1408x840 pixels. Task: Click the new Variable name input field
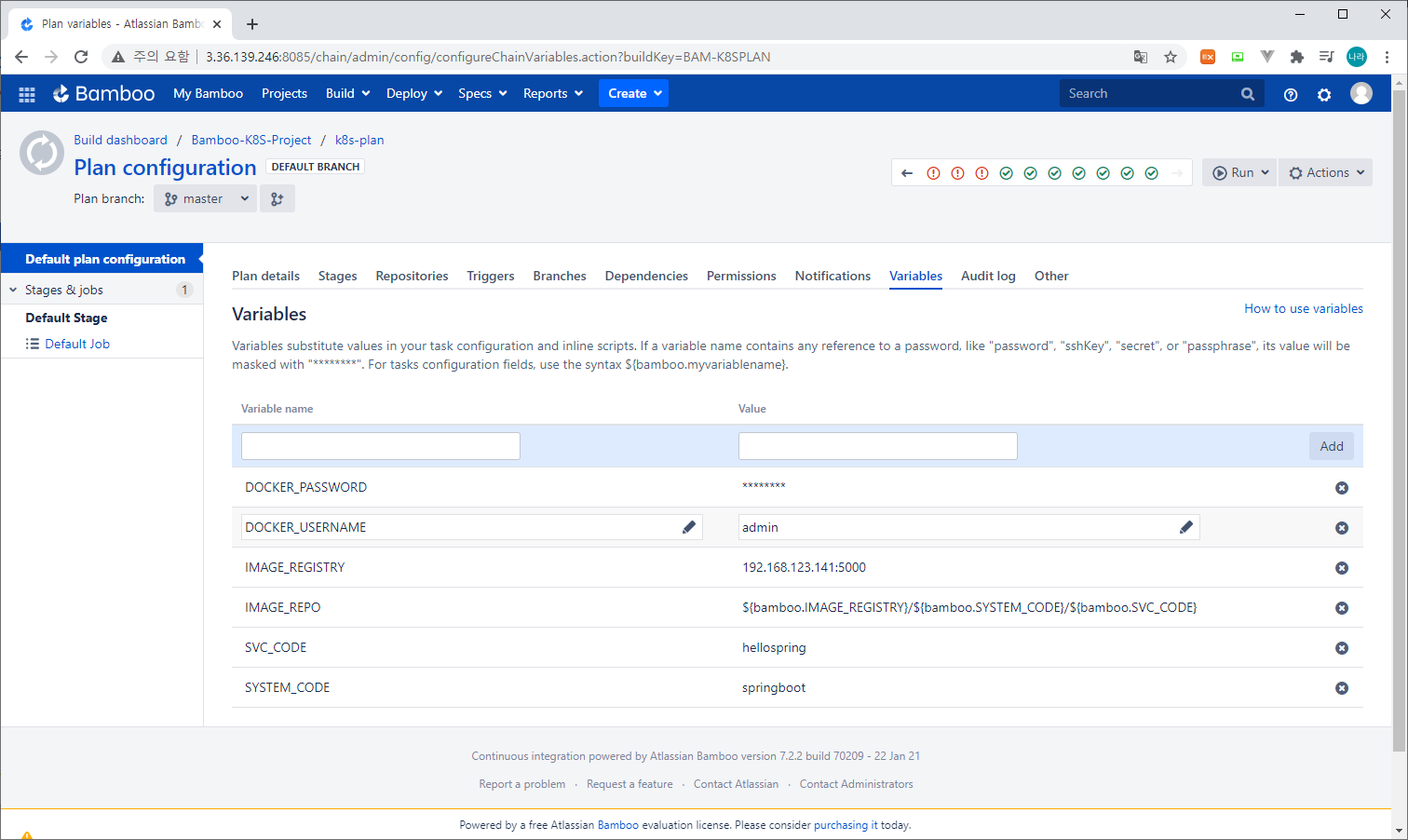click(381, 446)
